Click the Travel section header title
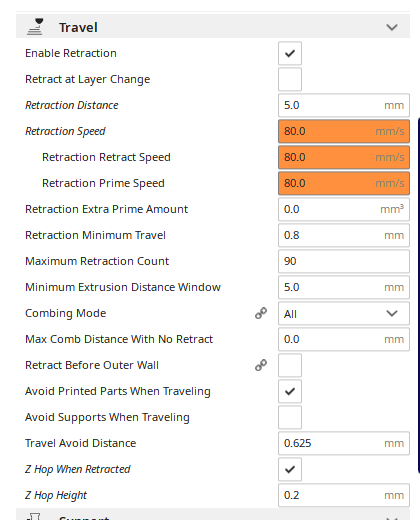Screen dimensions: 420x520 pyautogui.click(x=78, y=27)
